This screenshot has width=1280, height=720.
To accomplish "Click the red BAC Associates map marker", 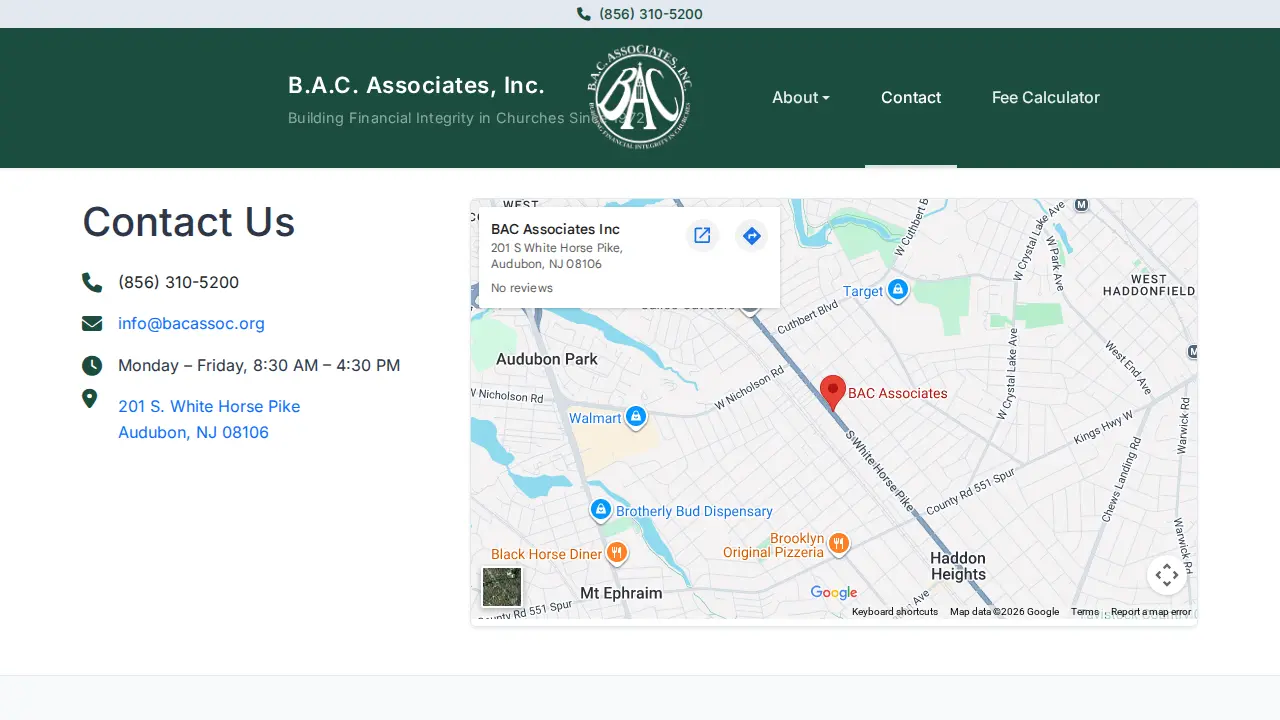I will (x=833, y=393).
